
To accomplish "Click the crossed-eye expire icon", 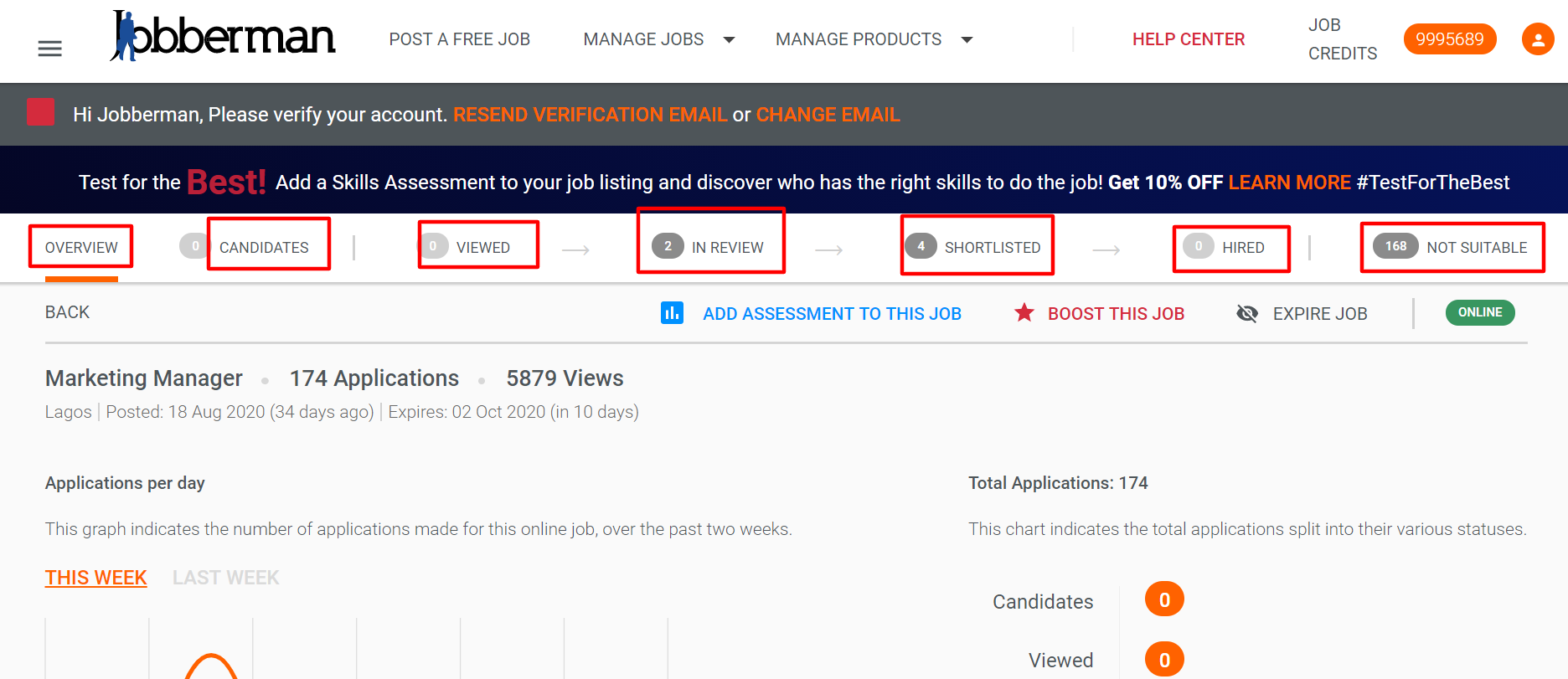I will click(1247, 313).
